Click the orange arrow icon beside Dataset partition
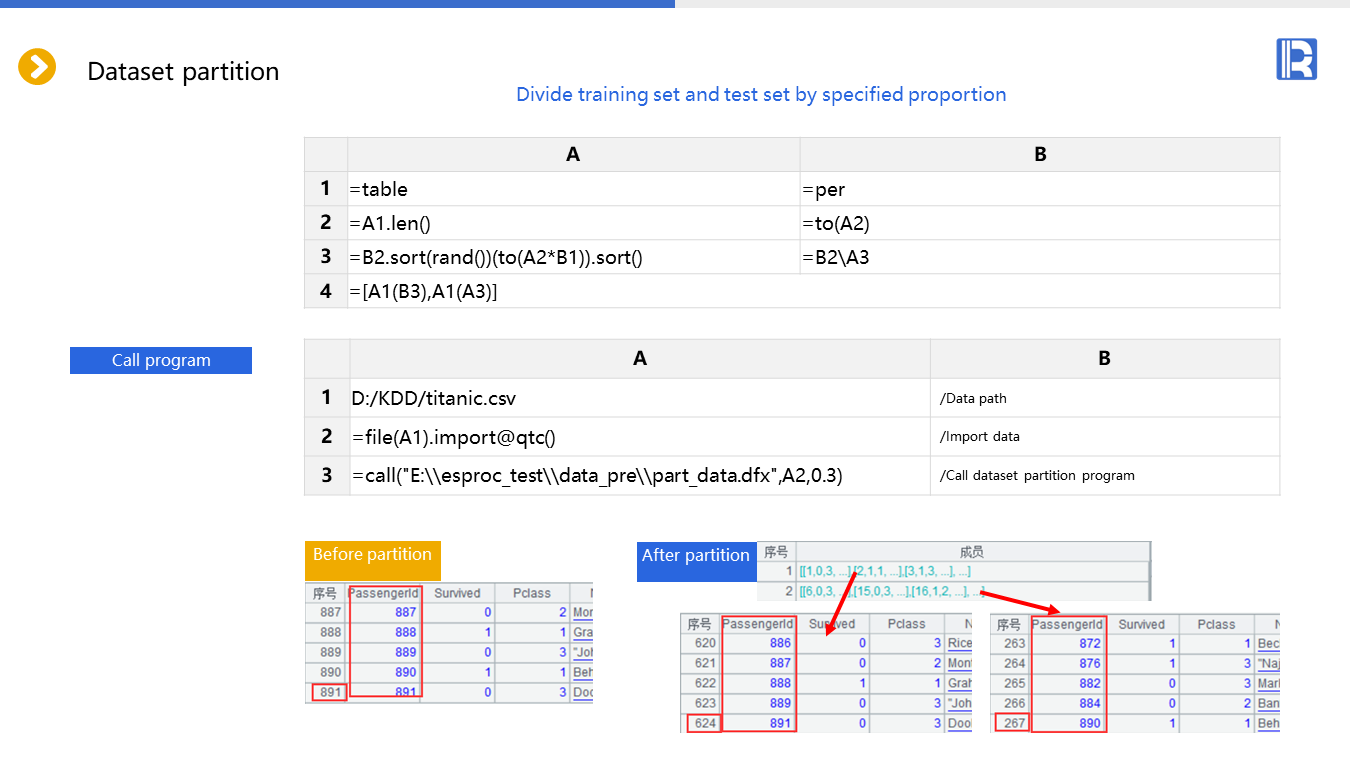Image resolution: width=1350 pixels, height=759 pixels. pyautogui.click(x=37, y=67)
